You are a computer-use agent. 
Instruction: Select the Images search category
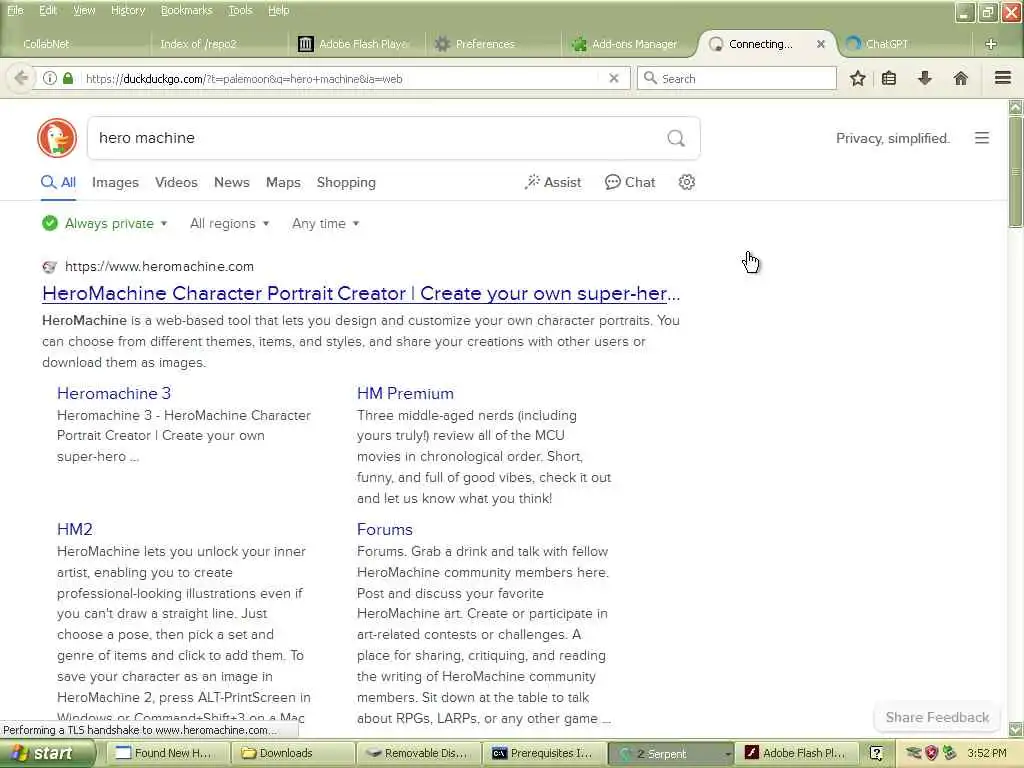coord(115,182)
